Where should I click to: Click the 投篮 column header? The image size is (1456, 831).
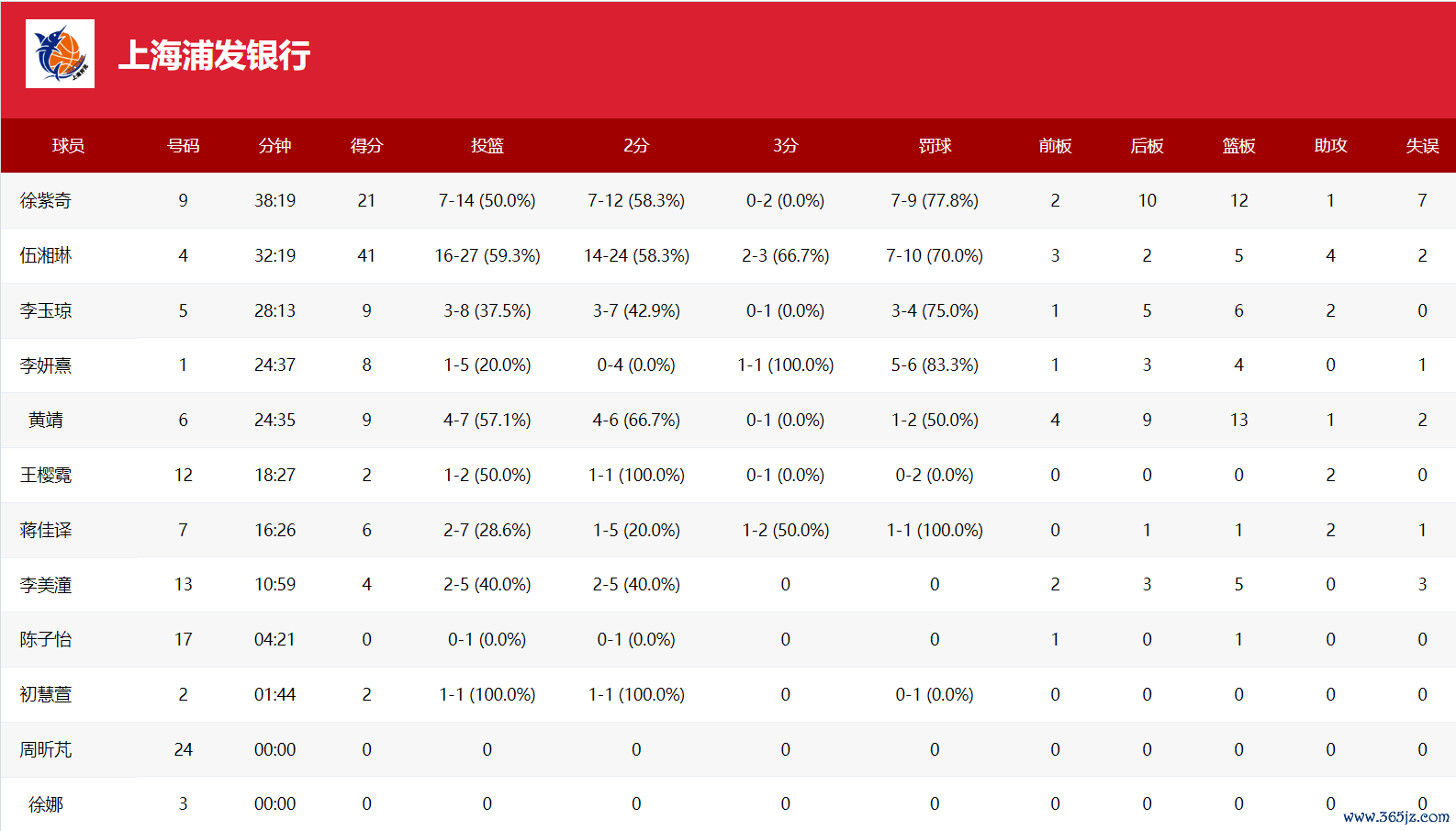pyautogui.click(x=487, y=146)
